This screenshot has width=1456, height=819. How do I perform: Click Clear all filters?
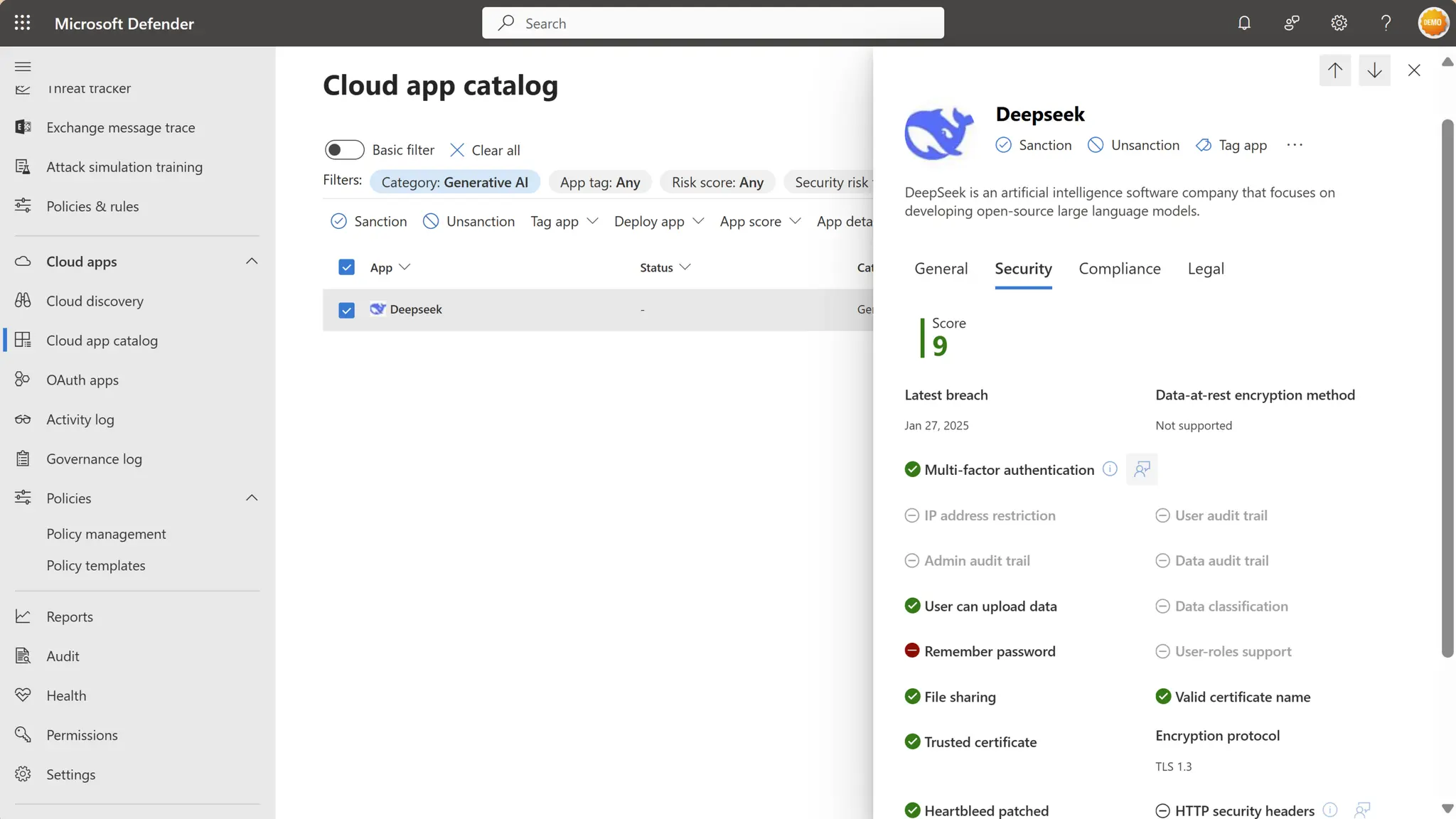[x=486, y=150]
